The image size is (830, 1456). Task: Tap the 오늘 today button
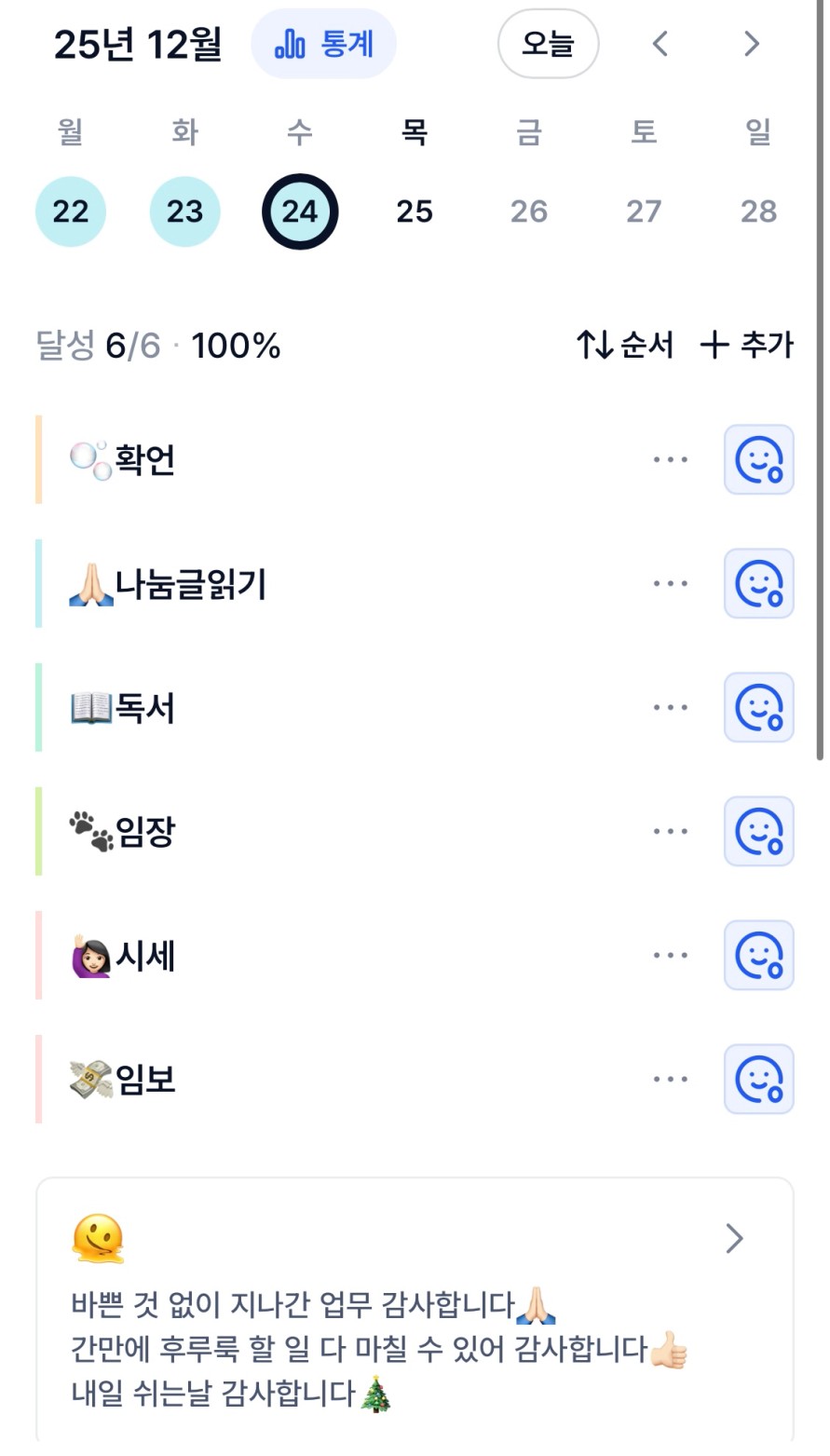(548, 44)
